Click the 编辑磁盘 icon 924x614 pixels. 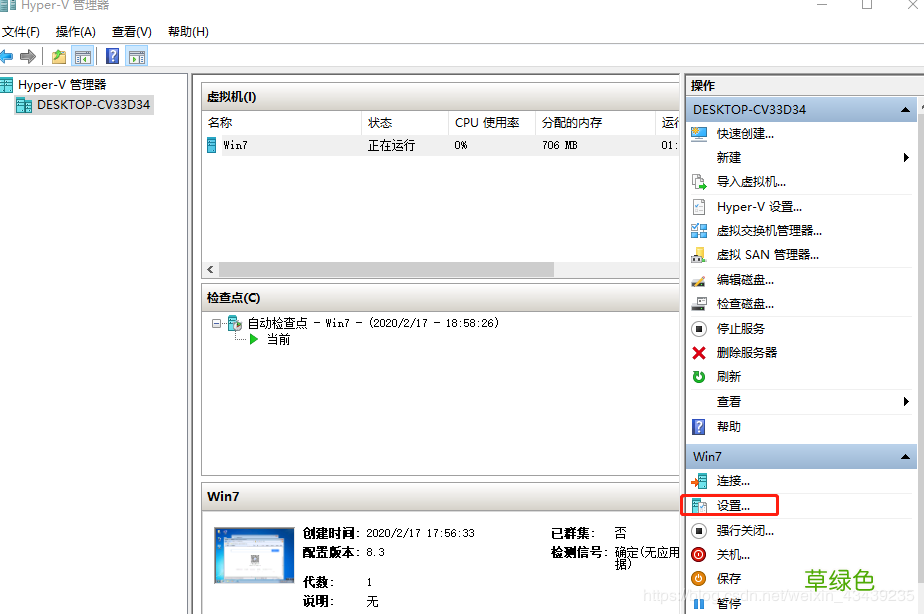click(x=697, y=279)
